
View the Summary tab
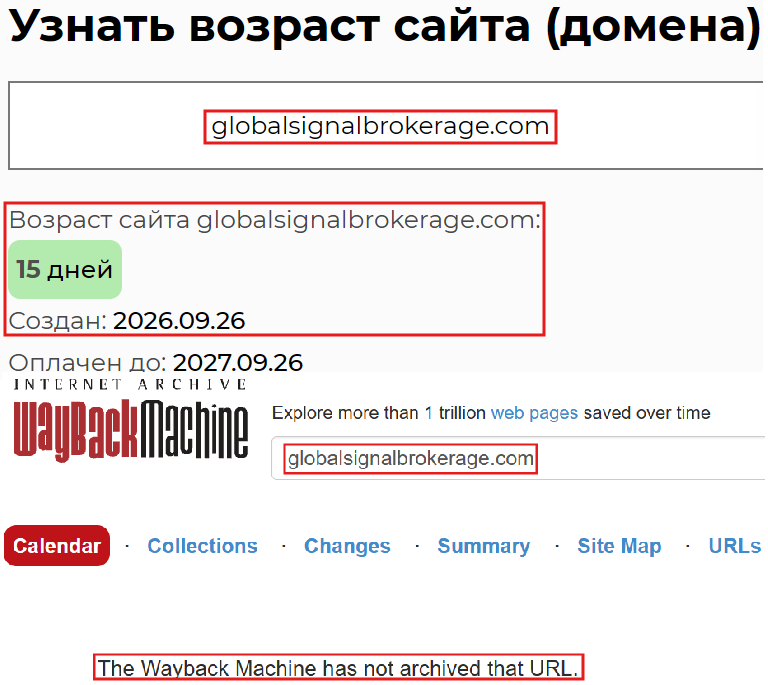(483, 545)
